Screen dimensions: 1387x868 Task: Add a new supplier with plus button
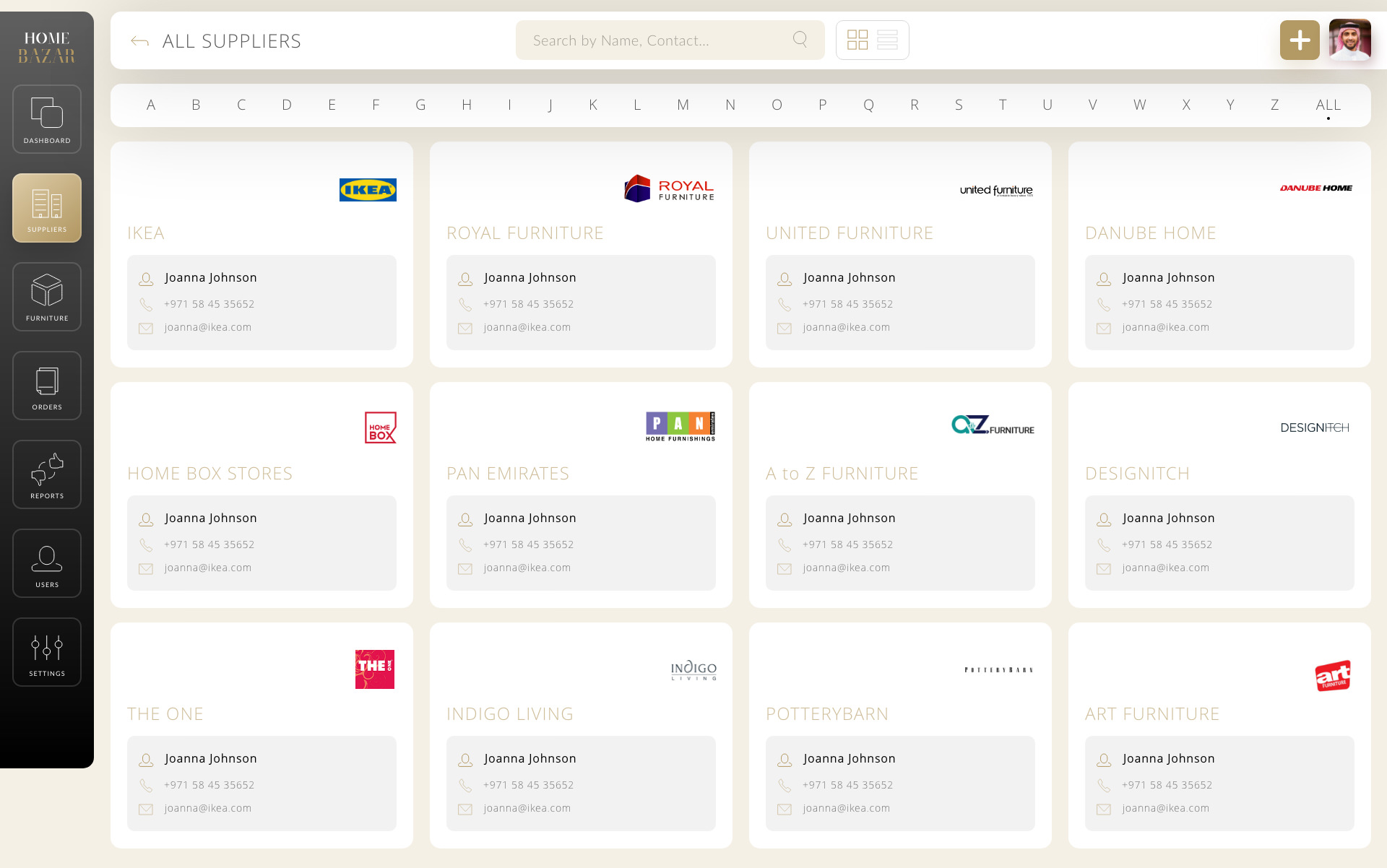pos(1300,40)
